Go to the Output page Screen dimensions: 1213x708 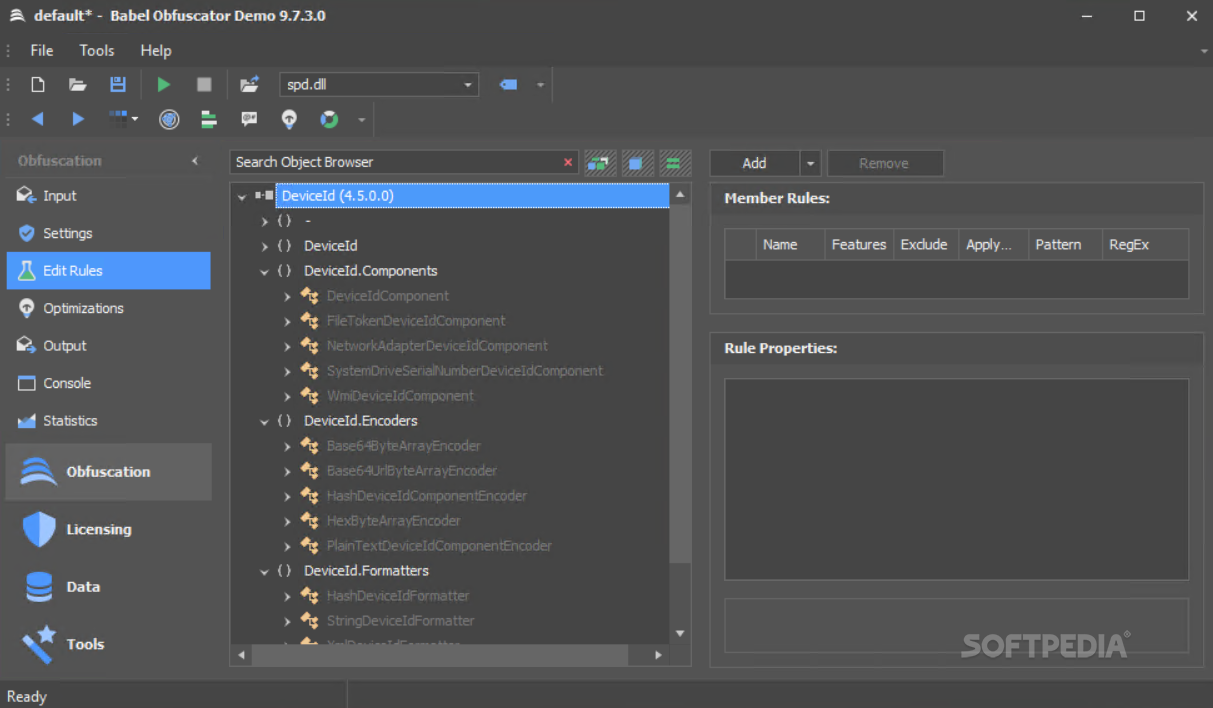108,346
